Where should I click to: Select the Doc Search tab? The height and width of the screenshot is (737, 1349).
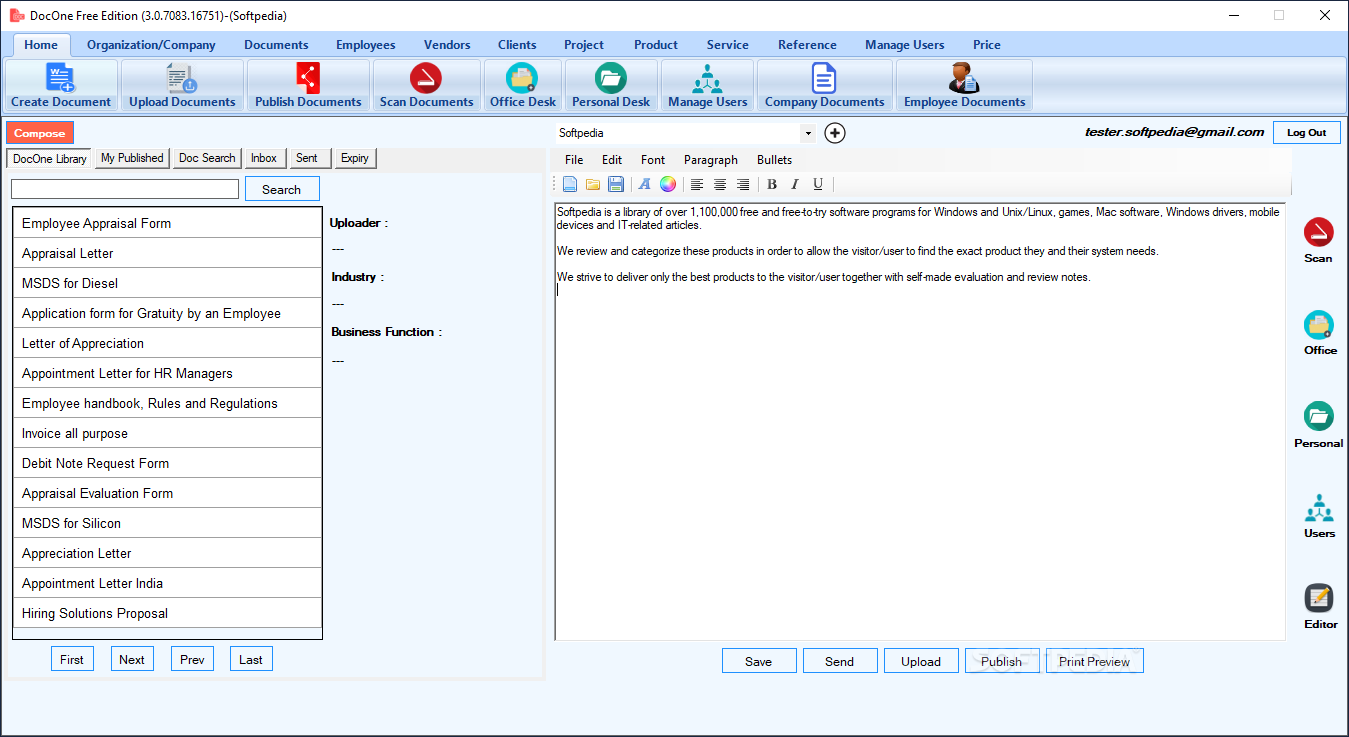pos(207,158)
